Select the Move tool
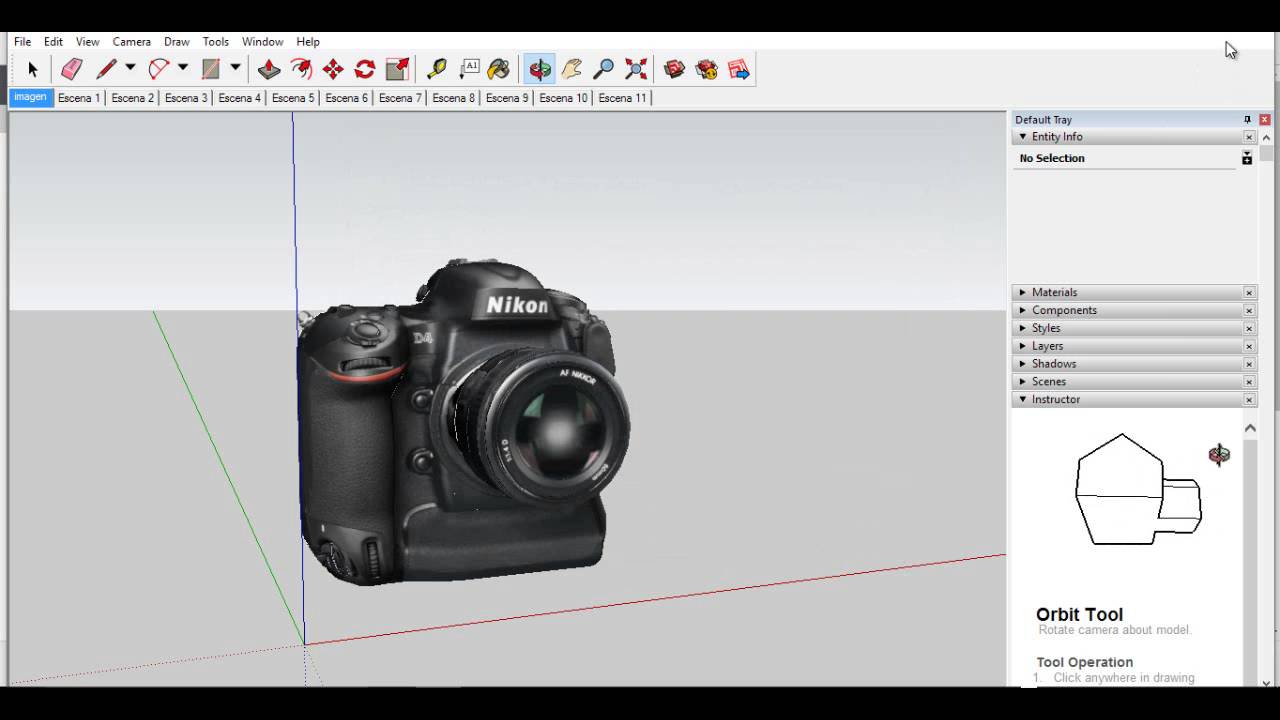 pyautogui.click(x=333, y=69)
